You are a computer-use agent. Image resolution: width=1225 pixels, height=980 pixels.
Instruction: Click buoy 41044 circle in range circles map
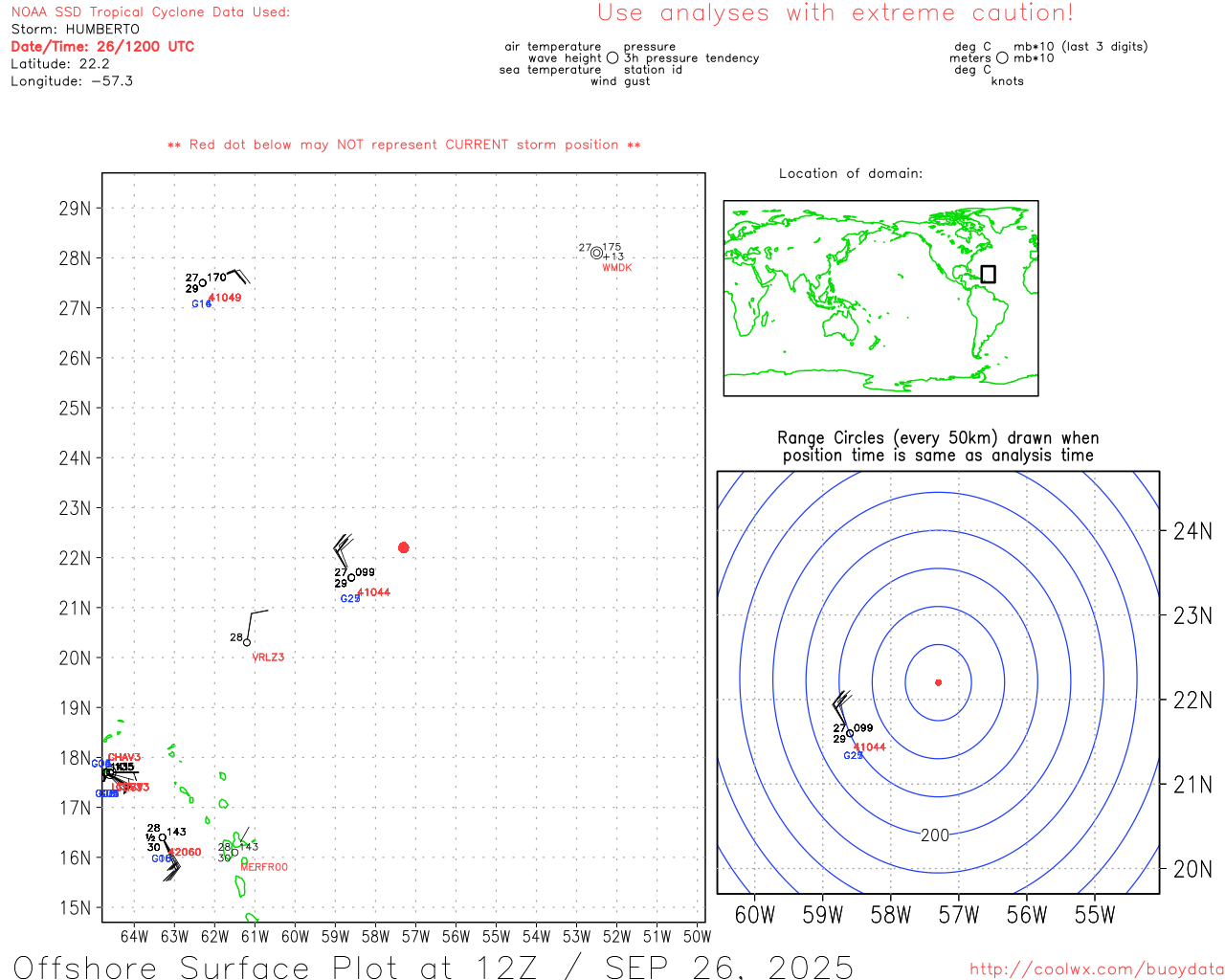coord(849,733)
